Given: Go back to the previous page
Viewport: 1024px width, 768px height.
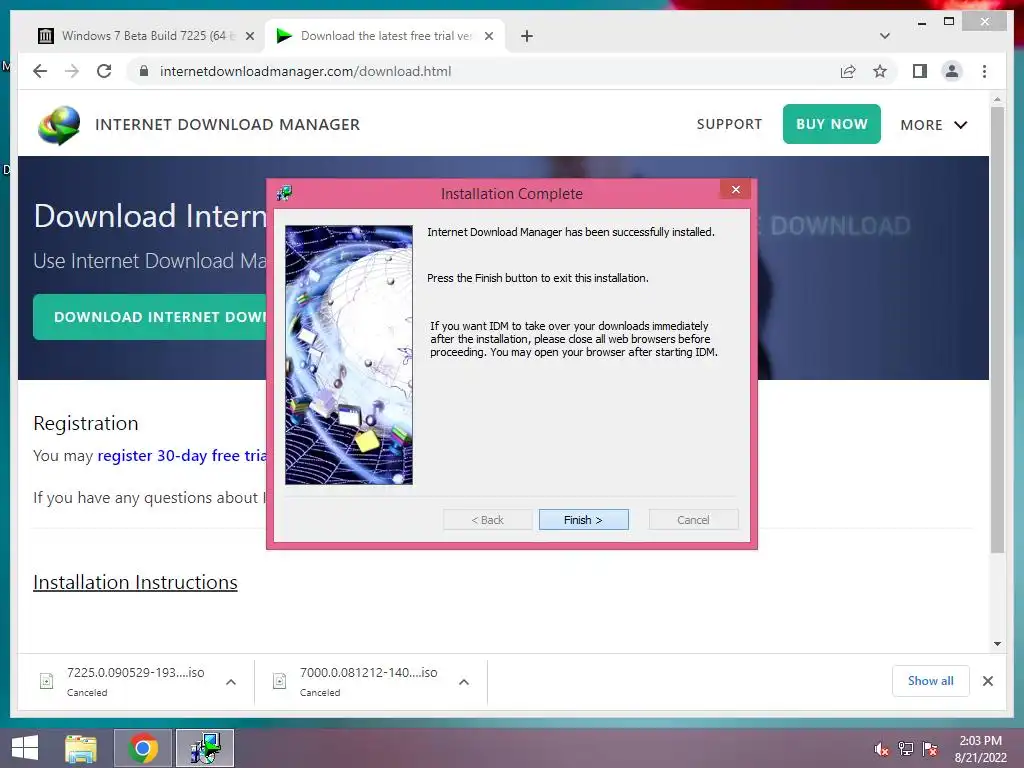Looking at the screenshot, I should point(40,71).
